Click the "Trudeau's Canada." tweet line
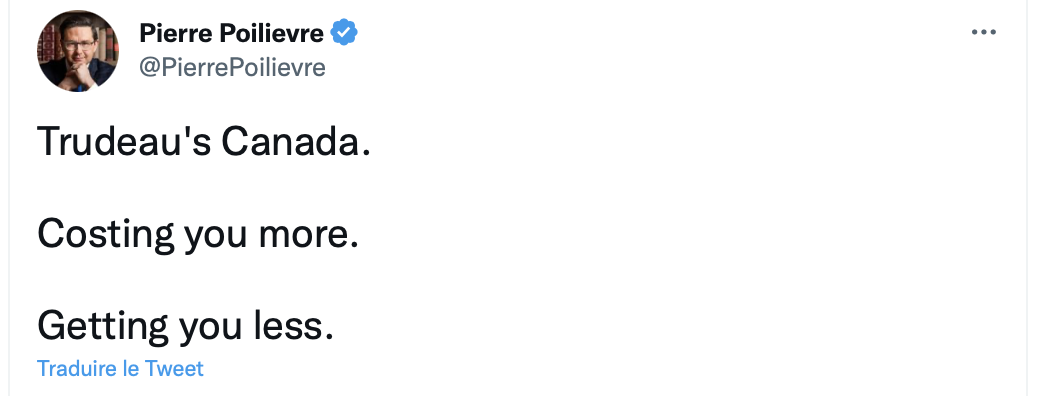 [204, 141]
